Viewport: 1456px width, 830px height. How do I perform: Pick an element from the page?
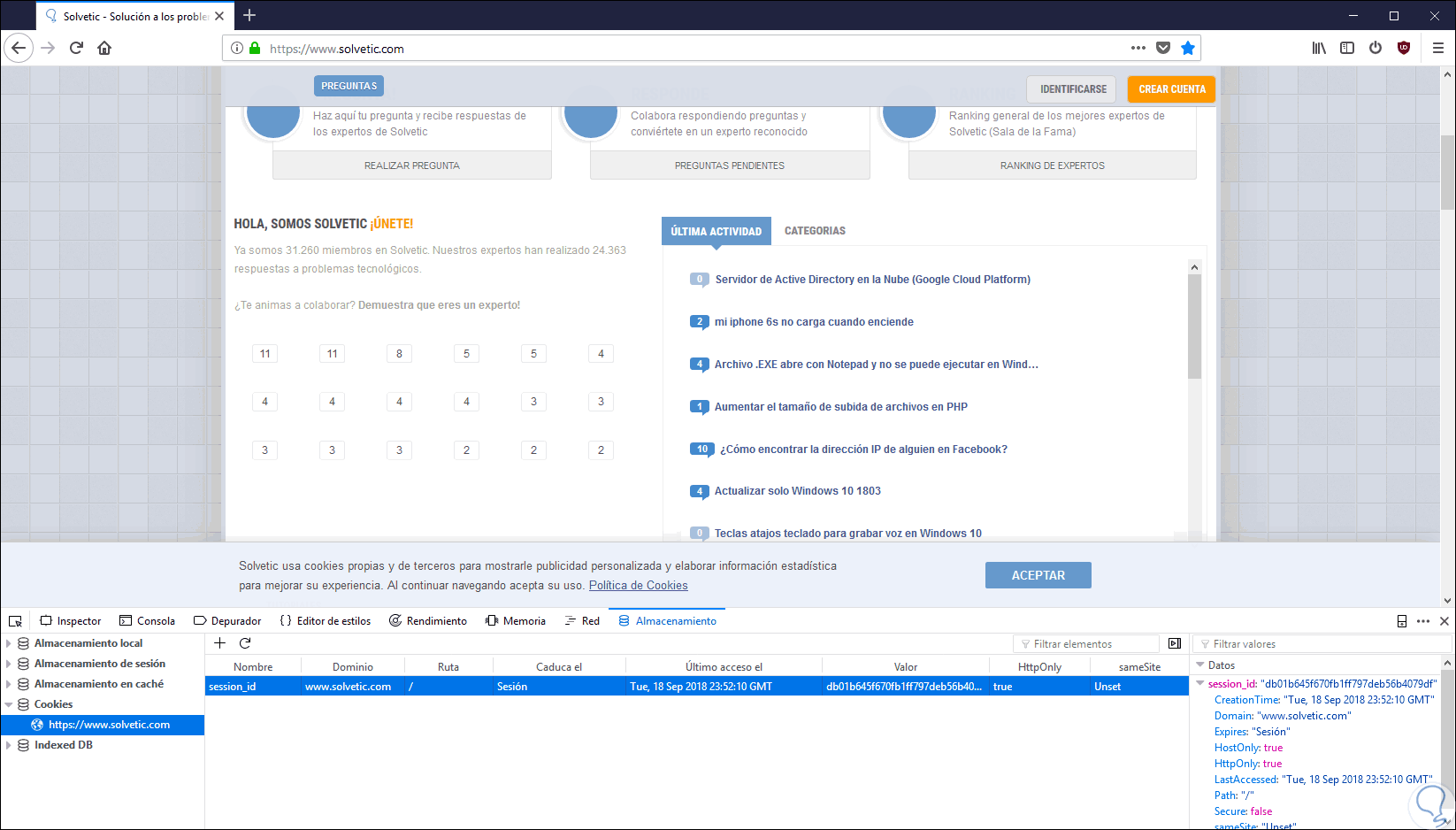tap(15, 621)
